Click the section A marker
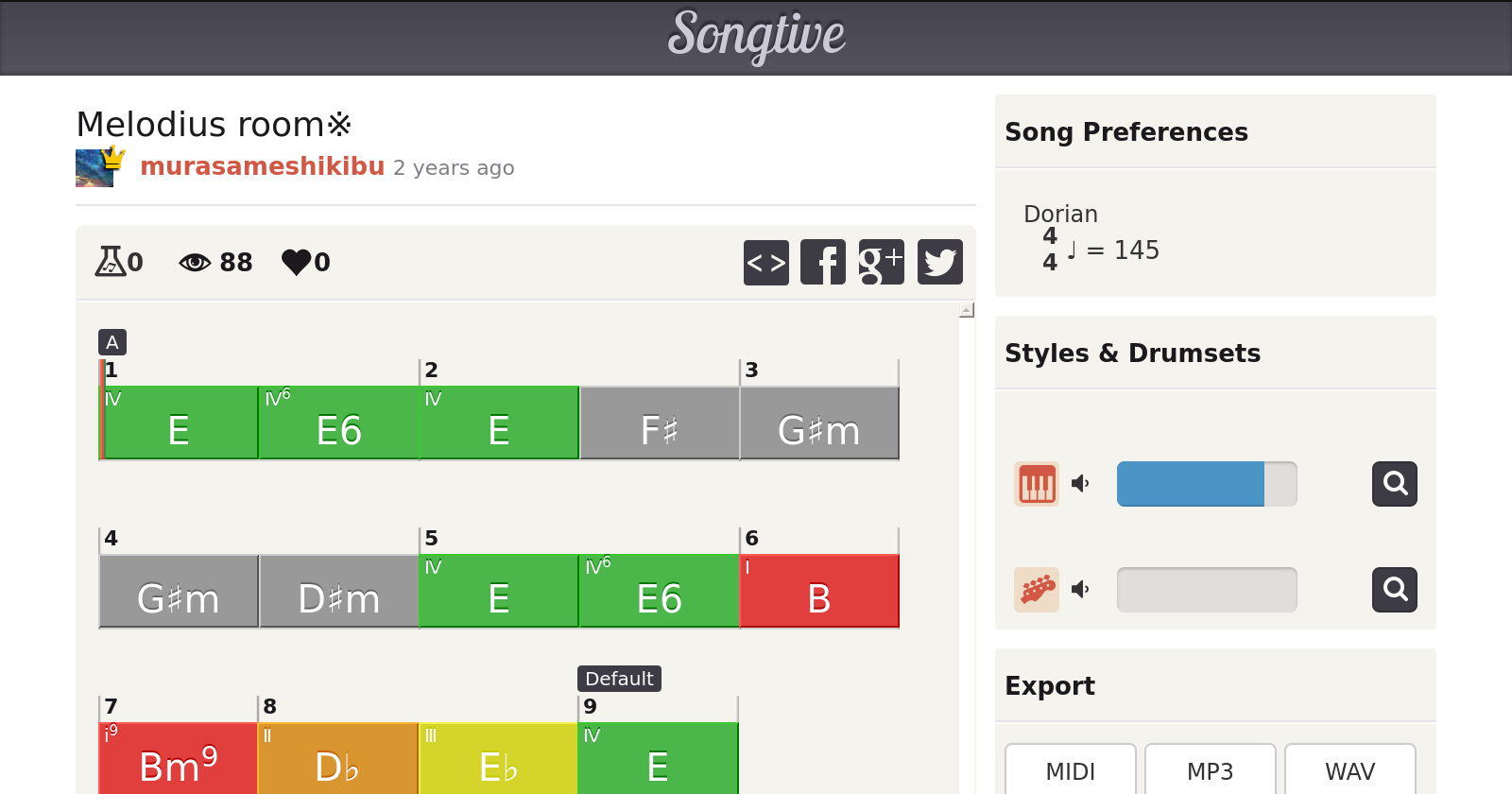Image resolution: width=1512 pixels, height=794 pixels. coord(112,342)
